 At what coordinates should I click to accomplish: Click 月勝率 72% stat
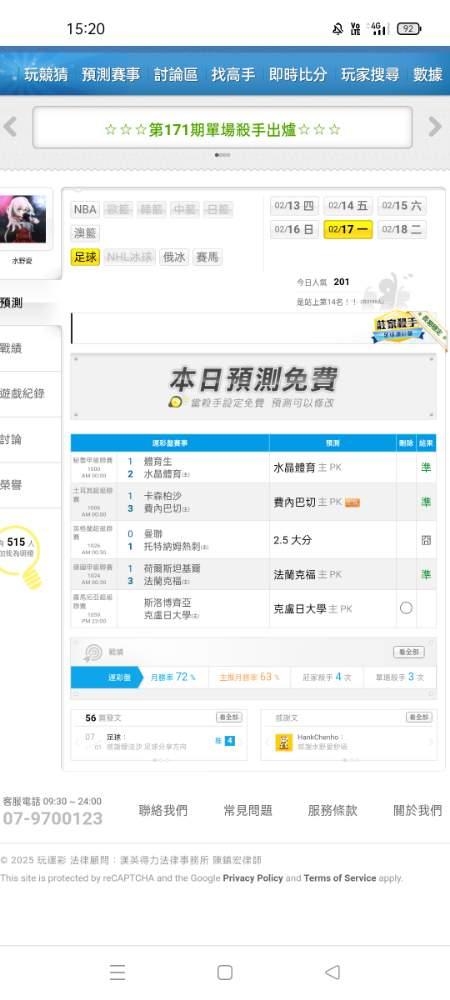click(173, 677)
